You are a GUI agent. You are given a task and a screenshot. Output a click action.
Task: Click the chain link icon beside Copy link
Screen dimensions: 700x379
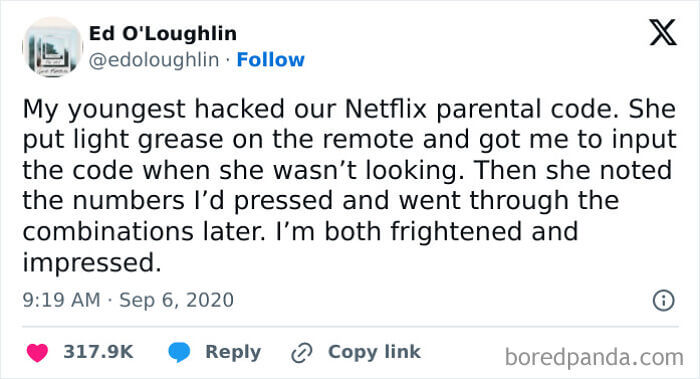coord(302,353)
